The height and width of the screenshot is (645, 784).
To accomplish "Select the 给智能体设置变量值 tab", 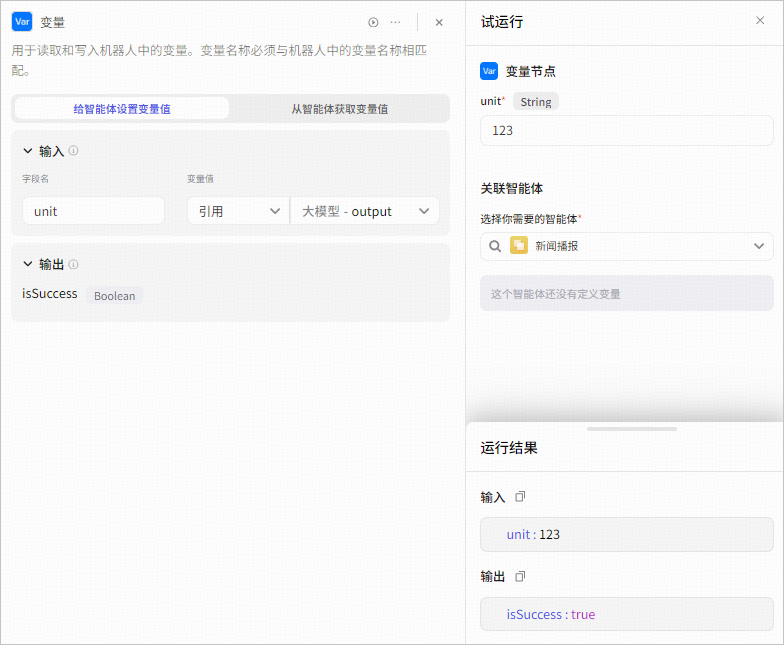I will coord(122,108).
